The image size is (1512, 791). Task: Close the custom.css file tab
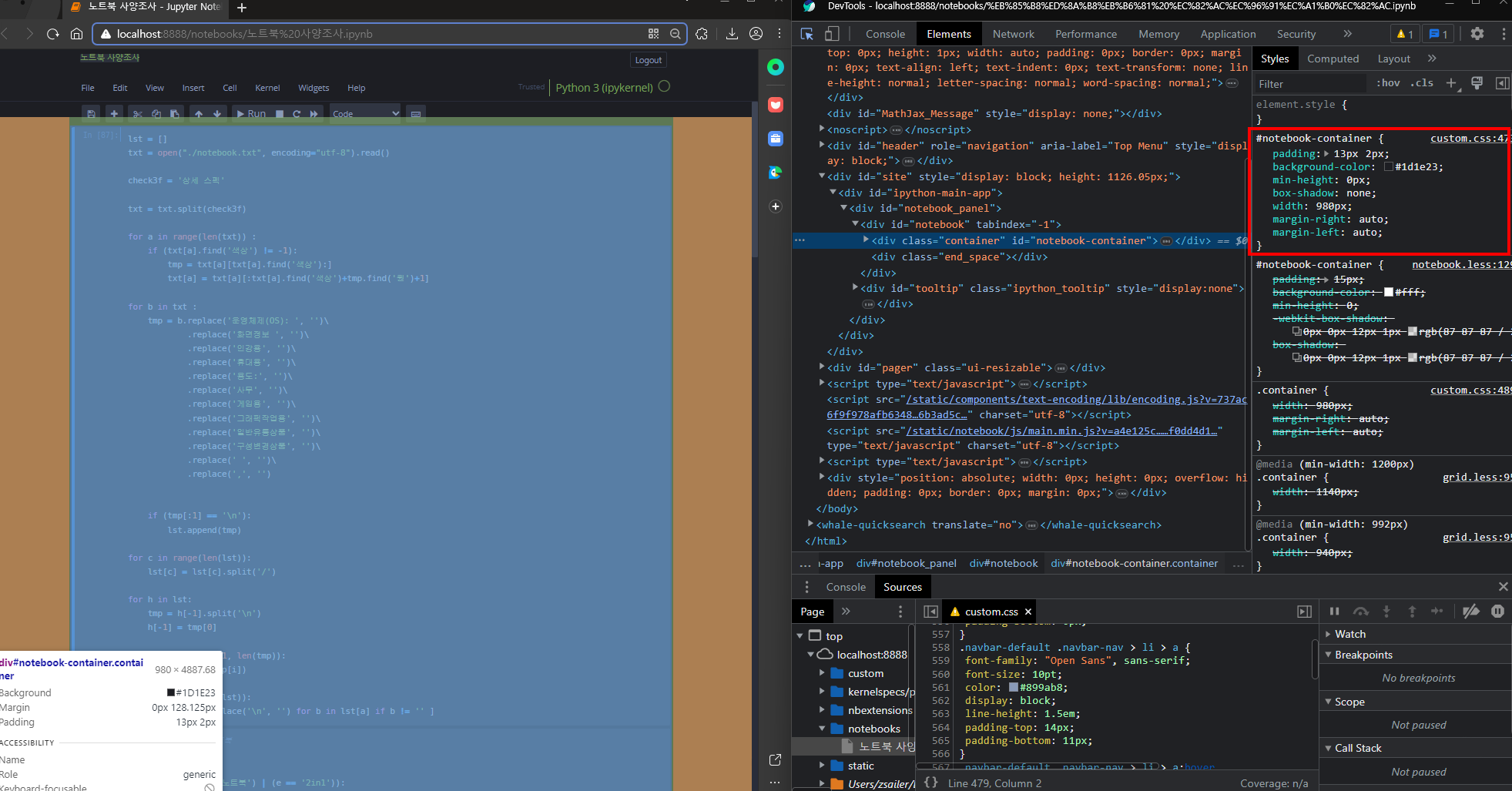(1028, 612)
